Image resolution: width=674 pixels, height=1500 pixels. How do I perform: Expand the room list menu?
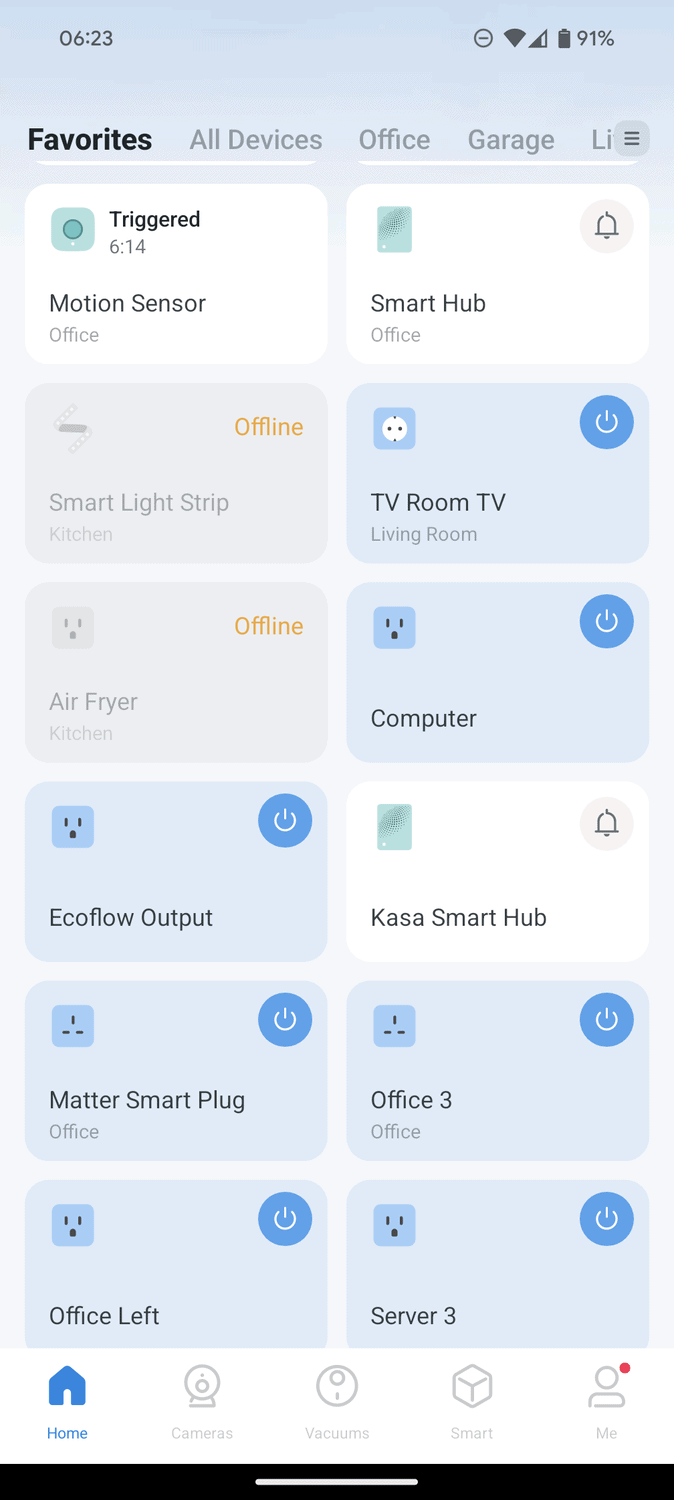click(x=631, y=139)
